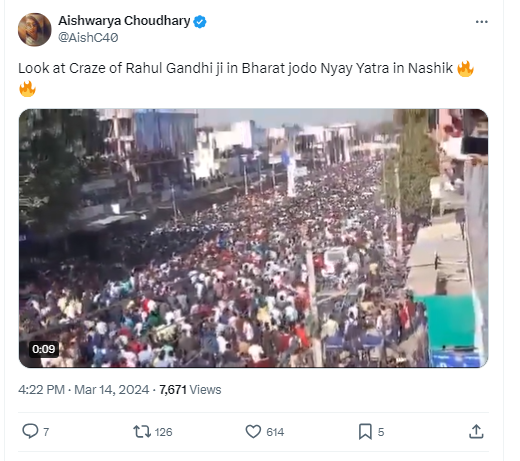
Task: Open the 4:22 PM timestamp link
Action: (x=41, y=389)
